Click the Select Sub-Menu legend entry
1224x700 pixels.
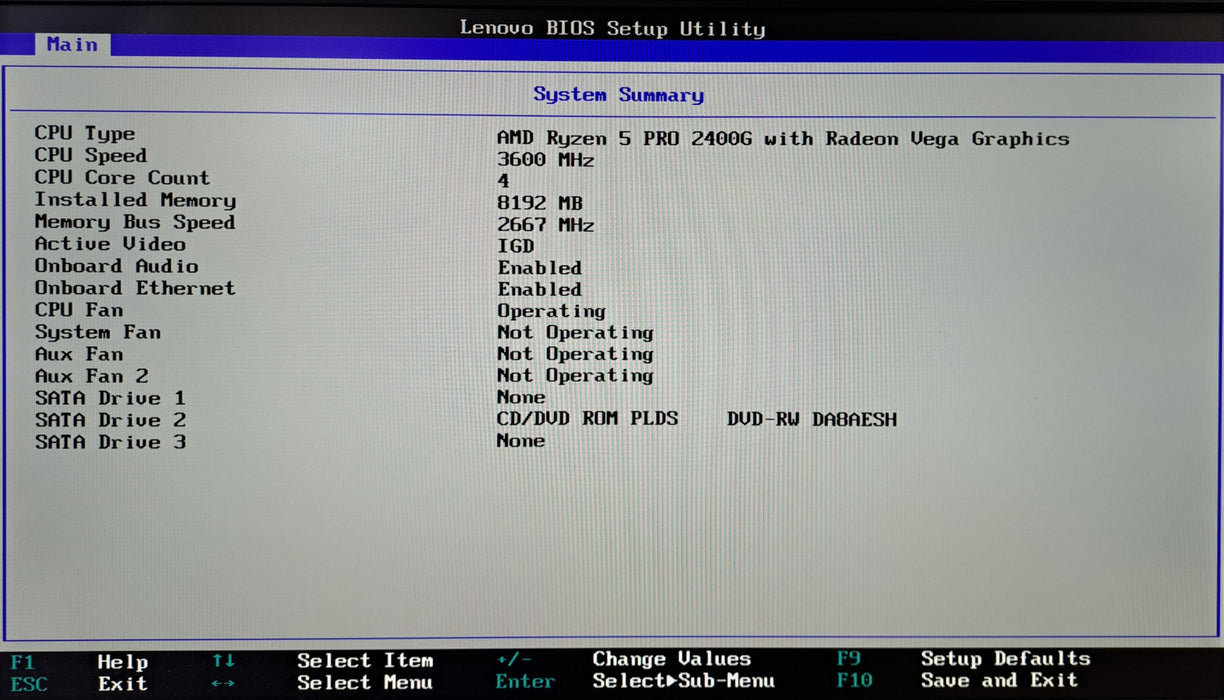[683, 681]
